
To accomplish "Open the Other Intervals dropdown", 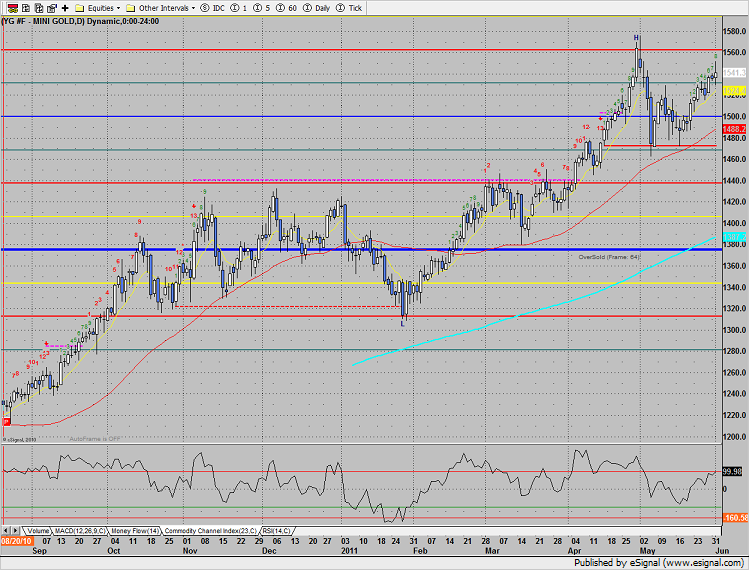I will [160, 8].
